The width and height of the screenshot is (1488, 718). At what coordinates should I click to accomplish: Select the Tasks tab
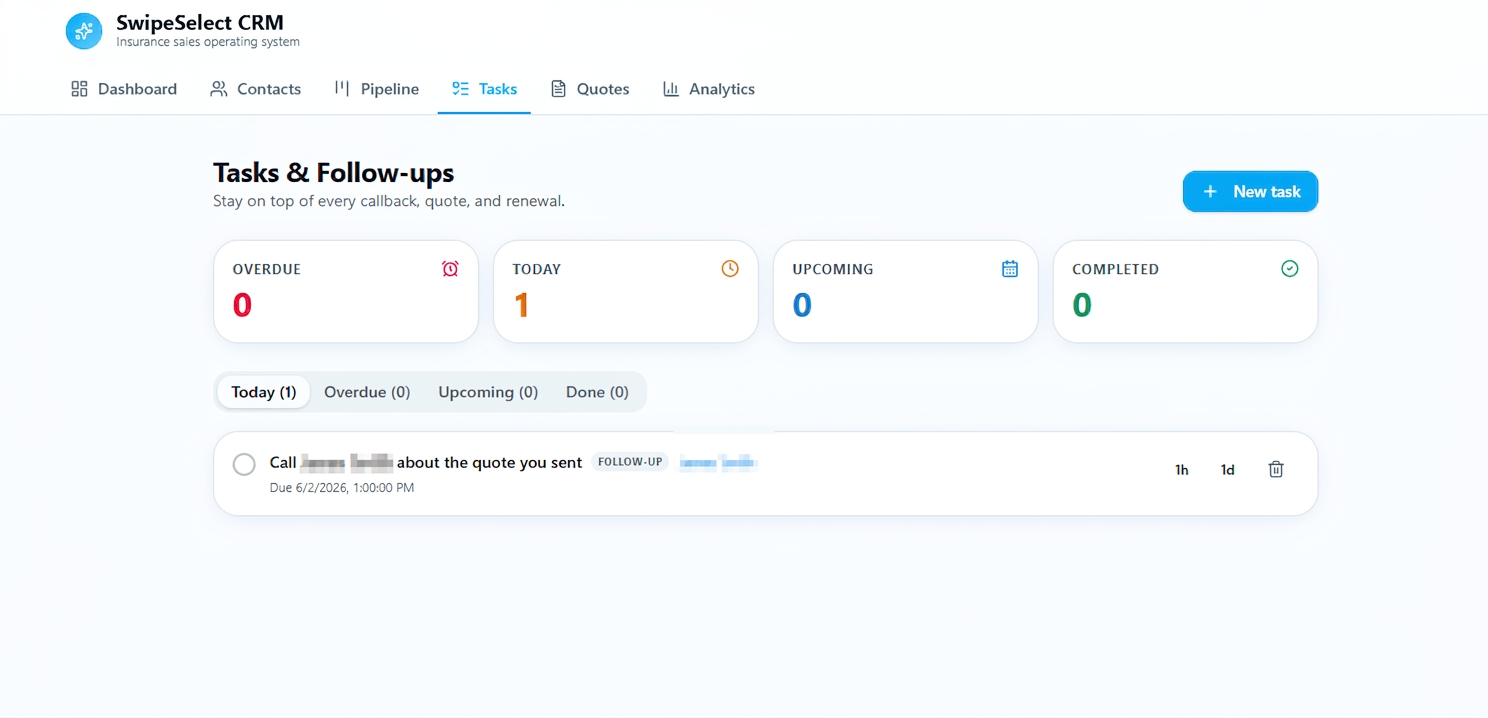click(x=484, y=89)
